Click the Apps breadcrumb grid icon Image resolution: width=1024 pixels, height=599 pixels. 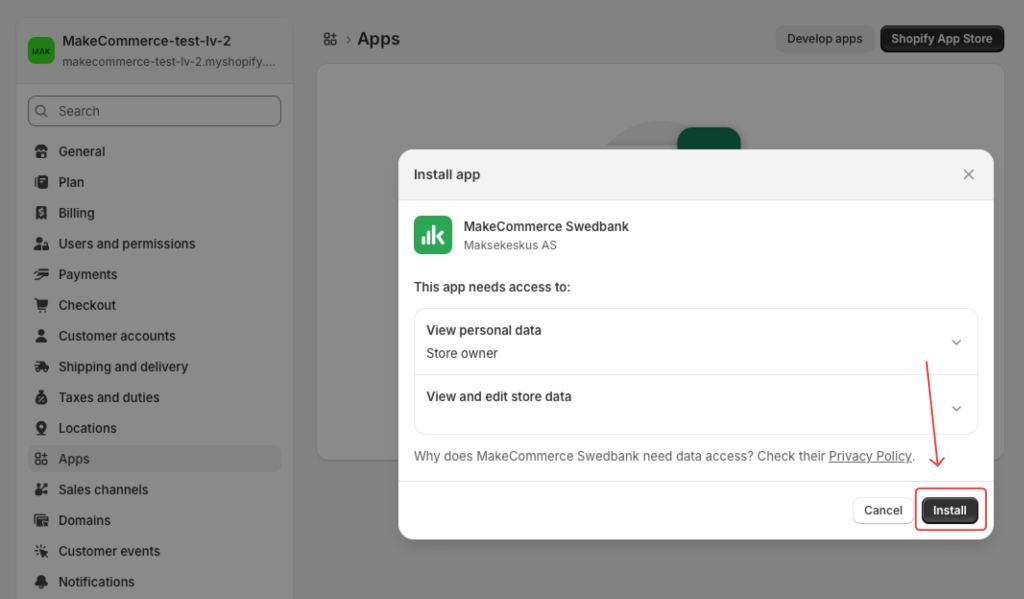[330, 39]
